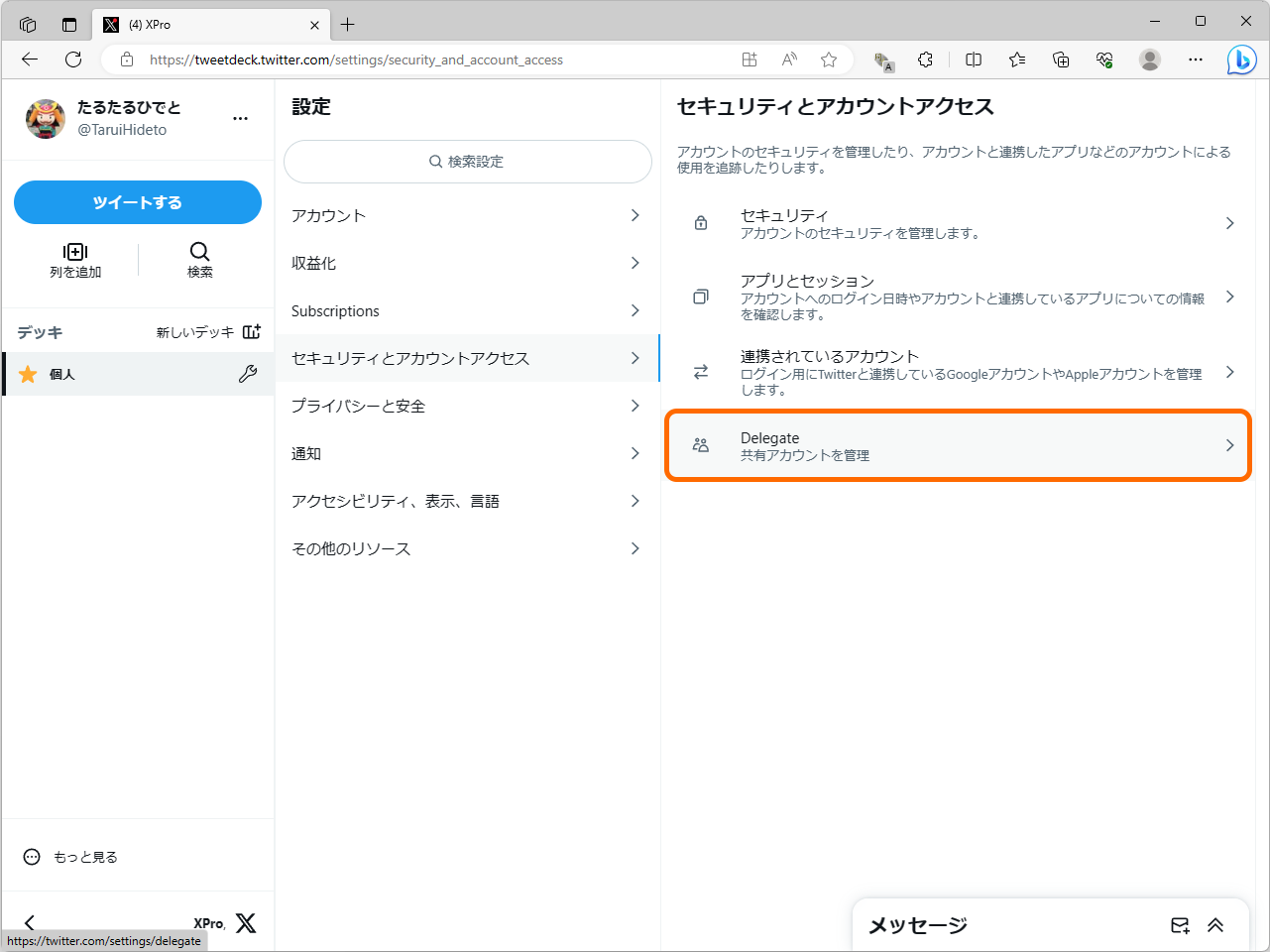Open the account options via the three-dot menu
The width and height of the screenshot is (1270, 952).
(x=240, y=118)
